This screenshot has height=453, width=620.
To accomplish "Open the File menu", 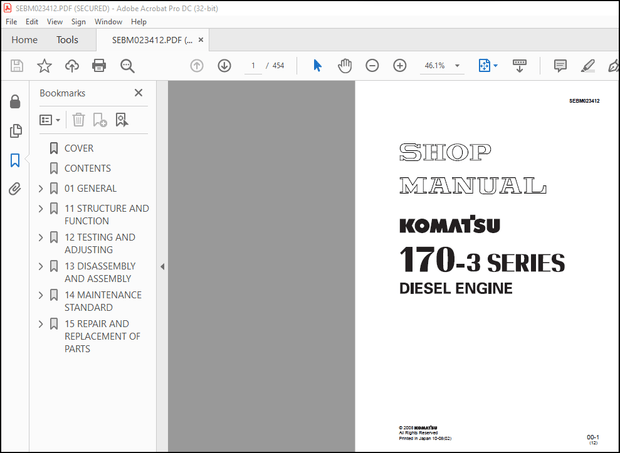I will tap(11, 22).
